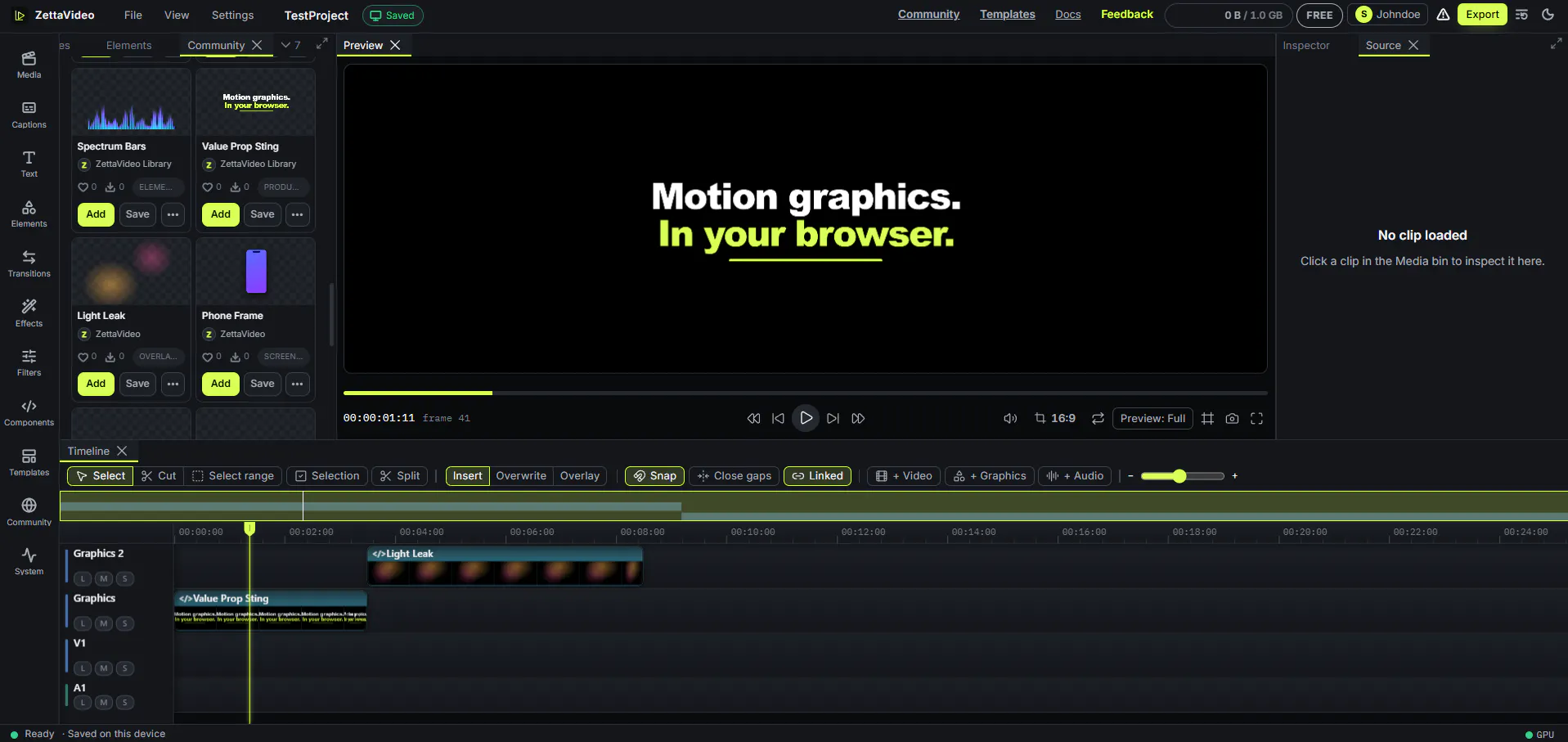Open Preview: Full quality dropdown
The image size is (1568, 742).
[1152, 418]
